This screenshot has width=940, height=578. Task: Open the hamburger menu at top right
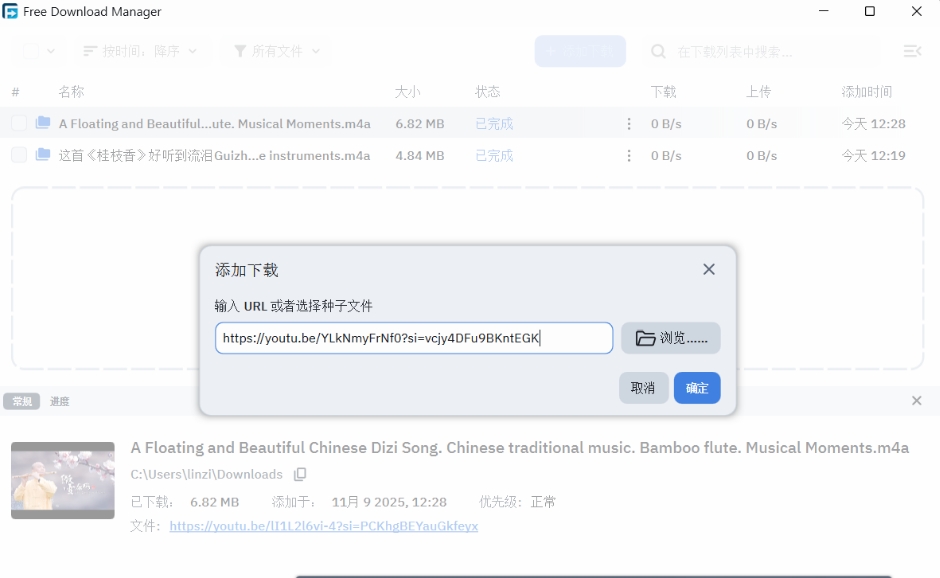pos(913,51)
